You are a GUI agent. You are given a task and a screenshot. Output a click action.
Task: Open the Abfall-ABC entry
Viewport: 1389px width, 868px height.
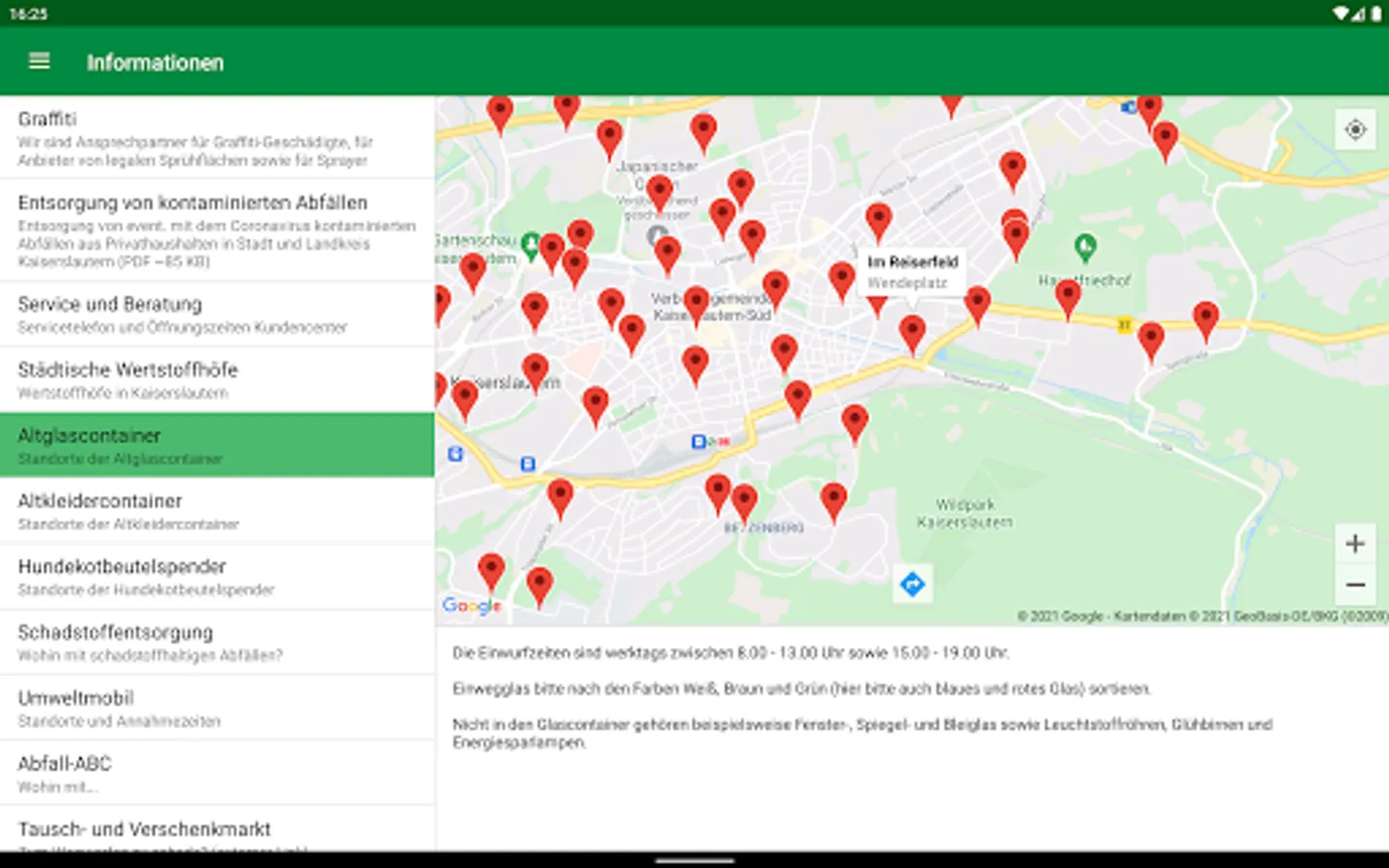(x=217, y=773)
